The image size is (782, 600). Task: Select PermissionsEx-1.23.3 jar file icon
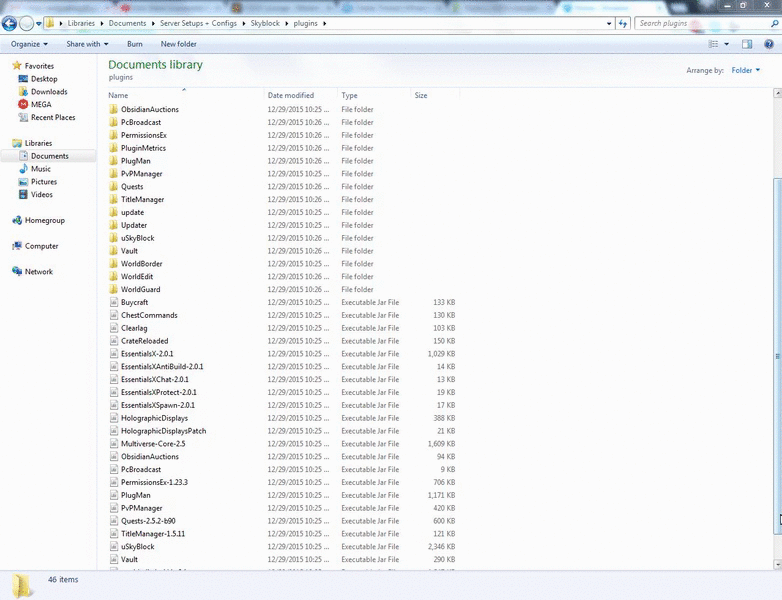click(x=114, y=482)
